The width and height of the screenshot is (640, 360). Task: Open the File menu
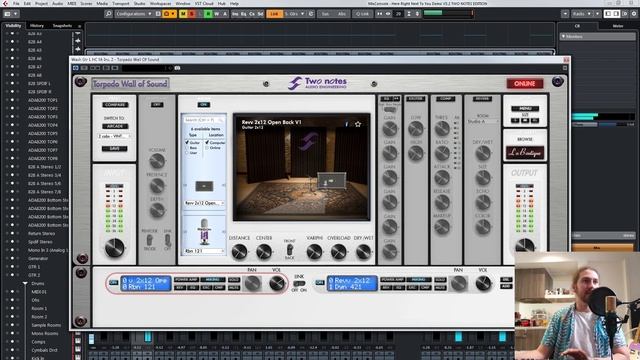click(16, 3)
